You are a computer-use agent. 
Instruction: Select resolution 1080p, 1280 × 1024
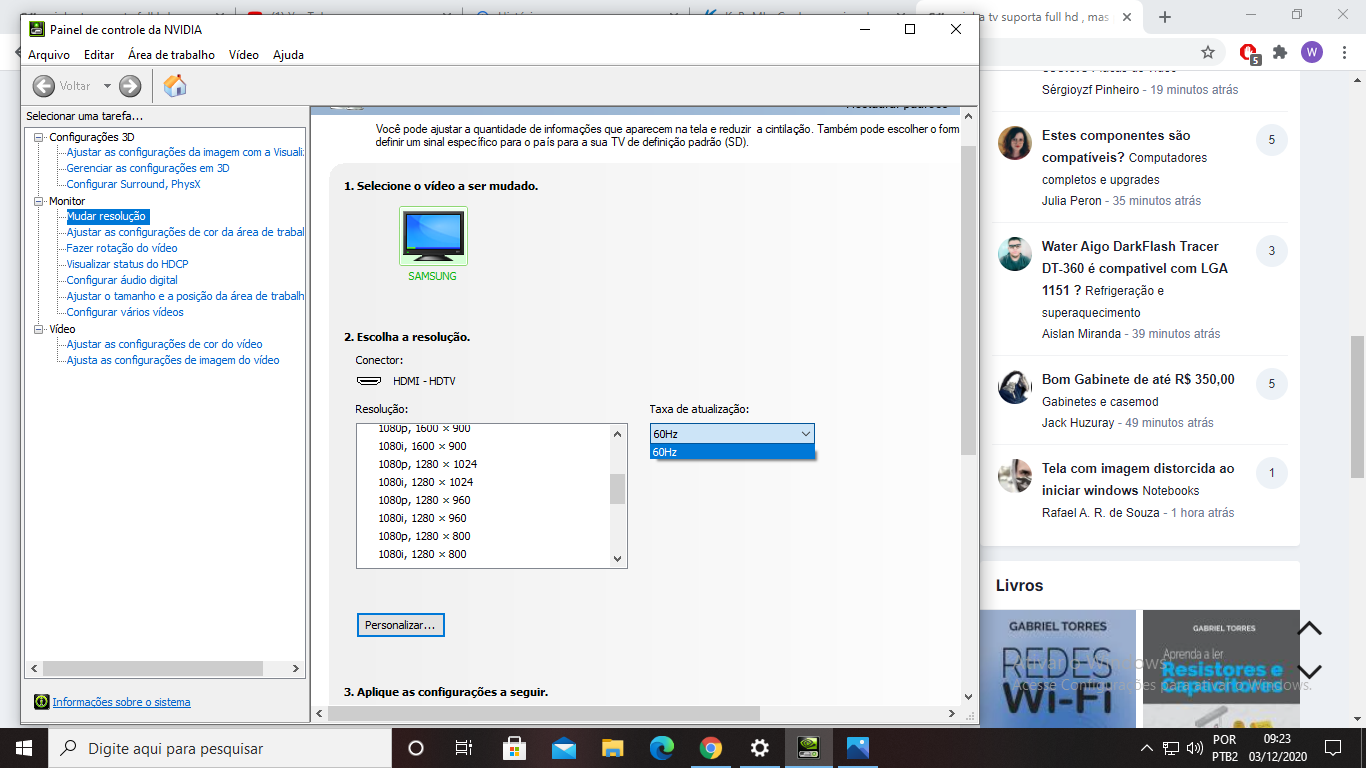427,464
